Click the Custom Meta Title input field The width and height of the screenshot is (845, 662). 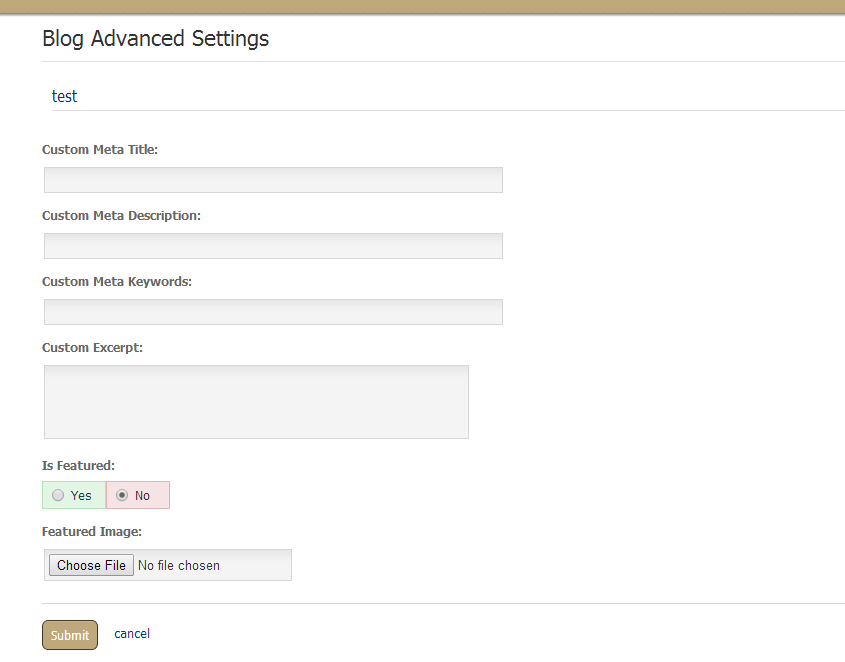pyautogui.click(x=273, y=180)
